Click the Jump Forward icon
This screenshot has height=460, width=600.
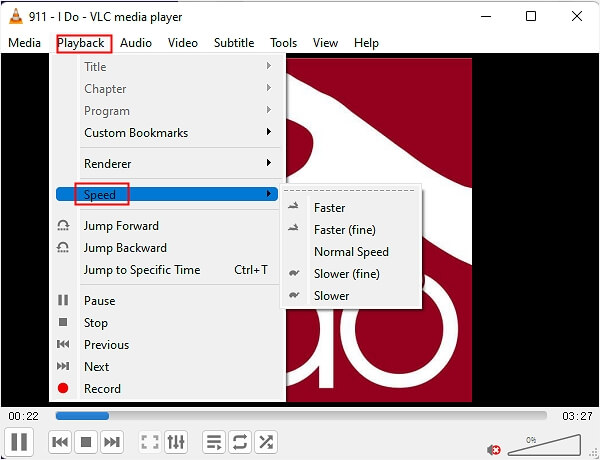63,225
